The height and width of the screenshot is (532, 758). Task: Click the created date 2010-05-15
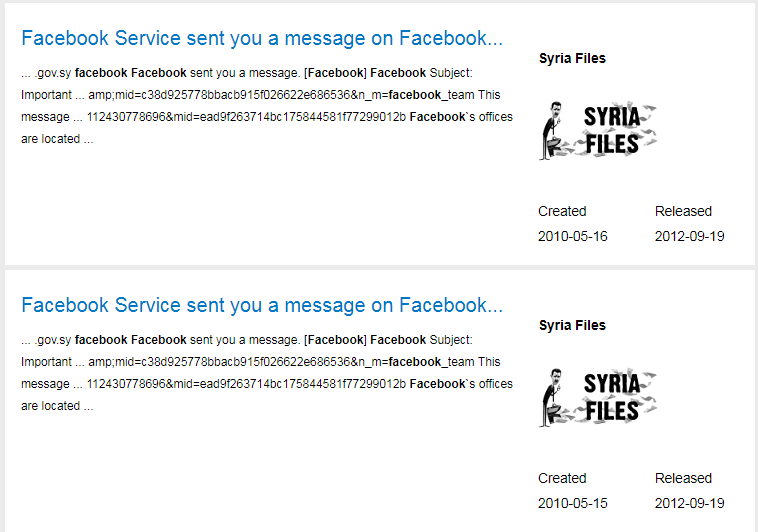572,503
